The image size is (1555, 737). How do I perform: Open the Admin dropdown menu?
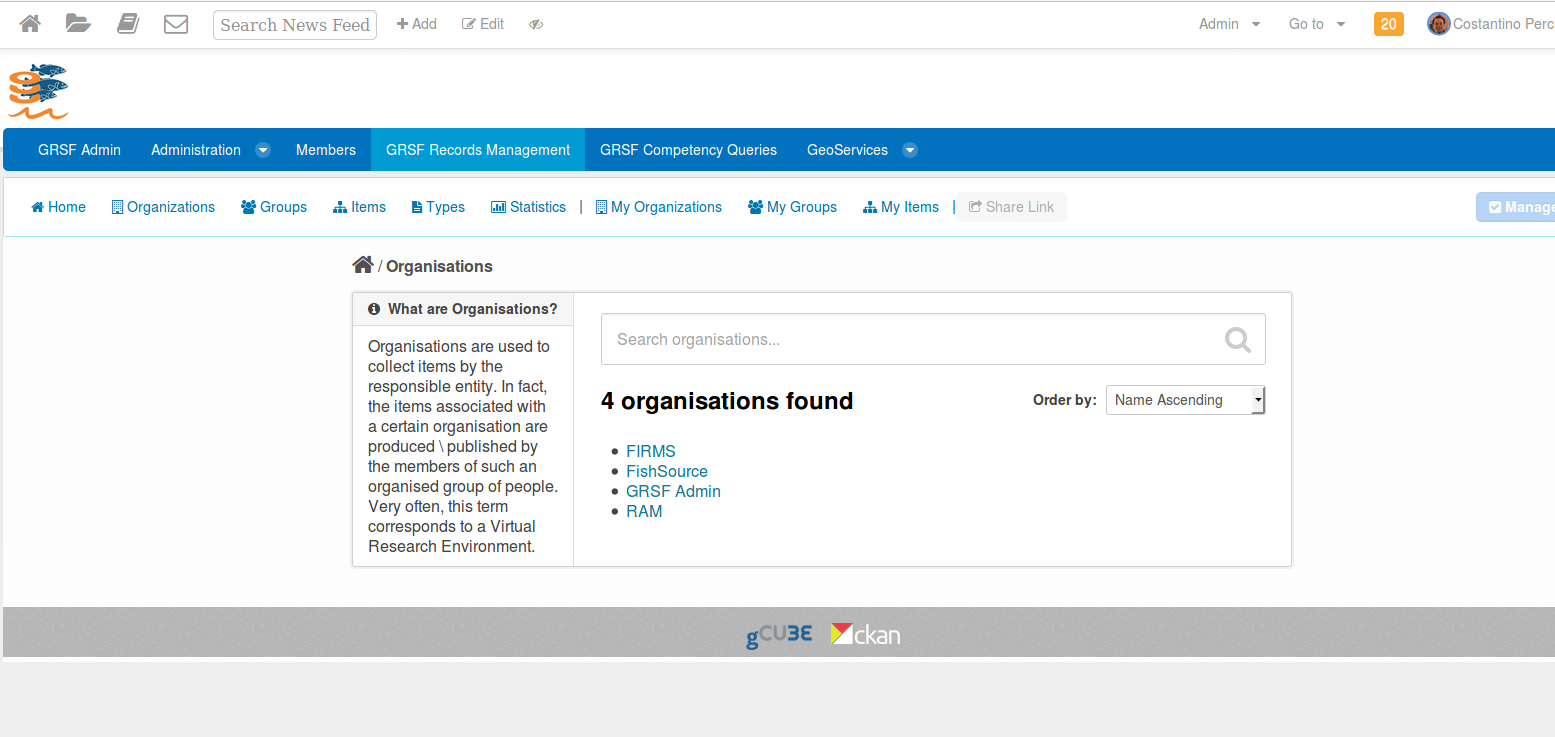[1229, 24]
